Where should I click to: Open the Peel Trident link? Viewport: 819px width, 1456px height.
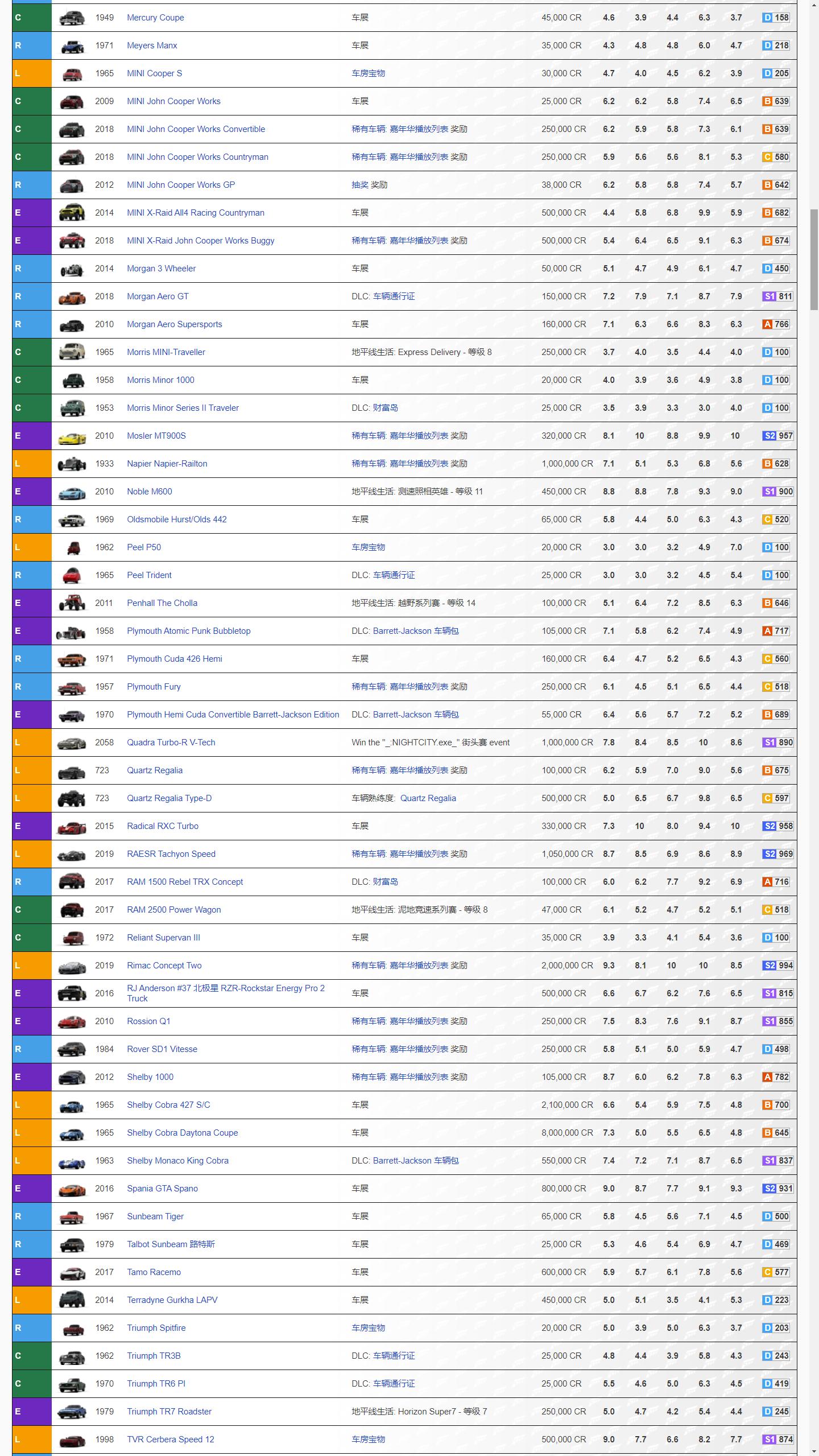149,575
